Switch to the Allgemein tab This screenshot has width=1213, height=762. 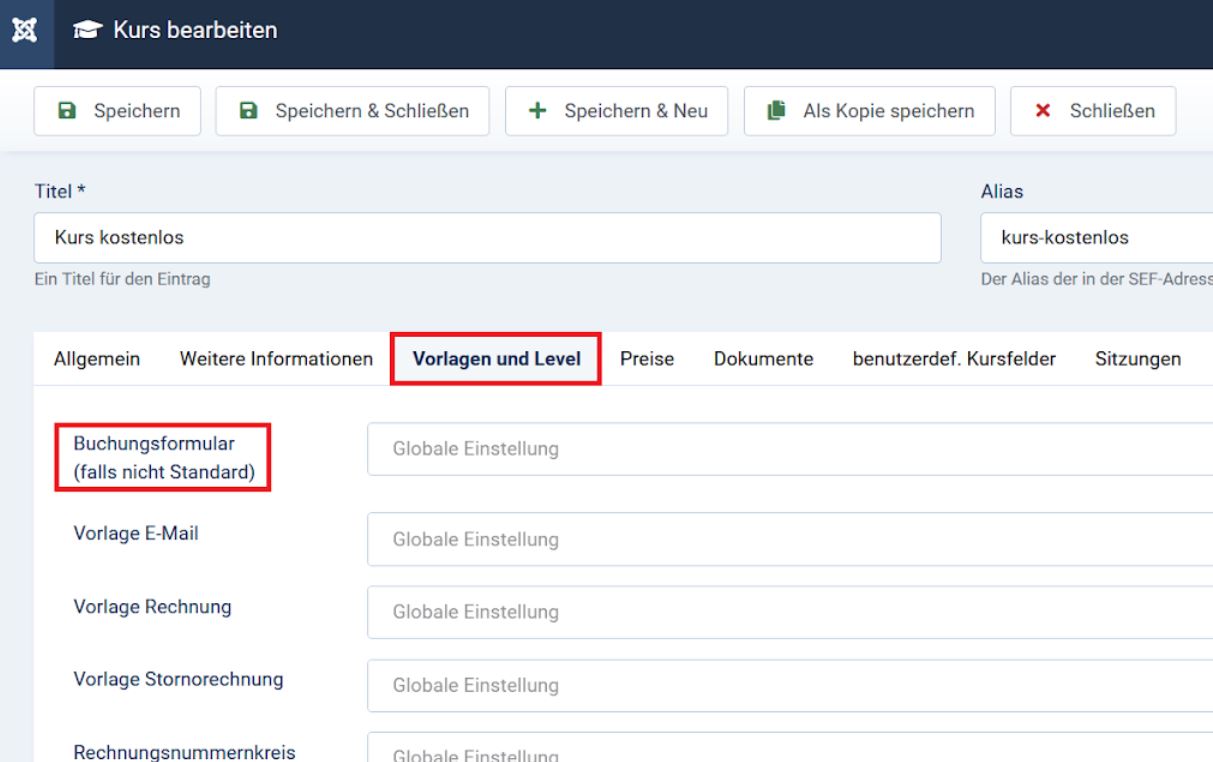(96, 359)
